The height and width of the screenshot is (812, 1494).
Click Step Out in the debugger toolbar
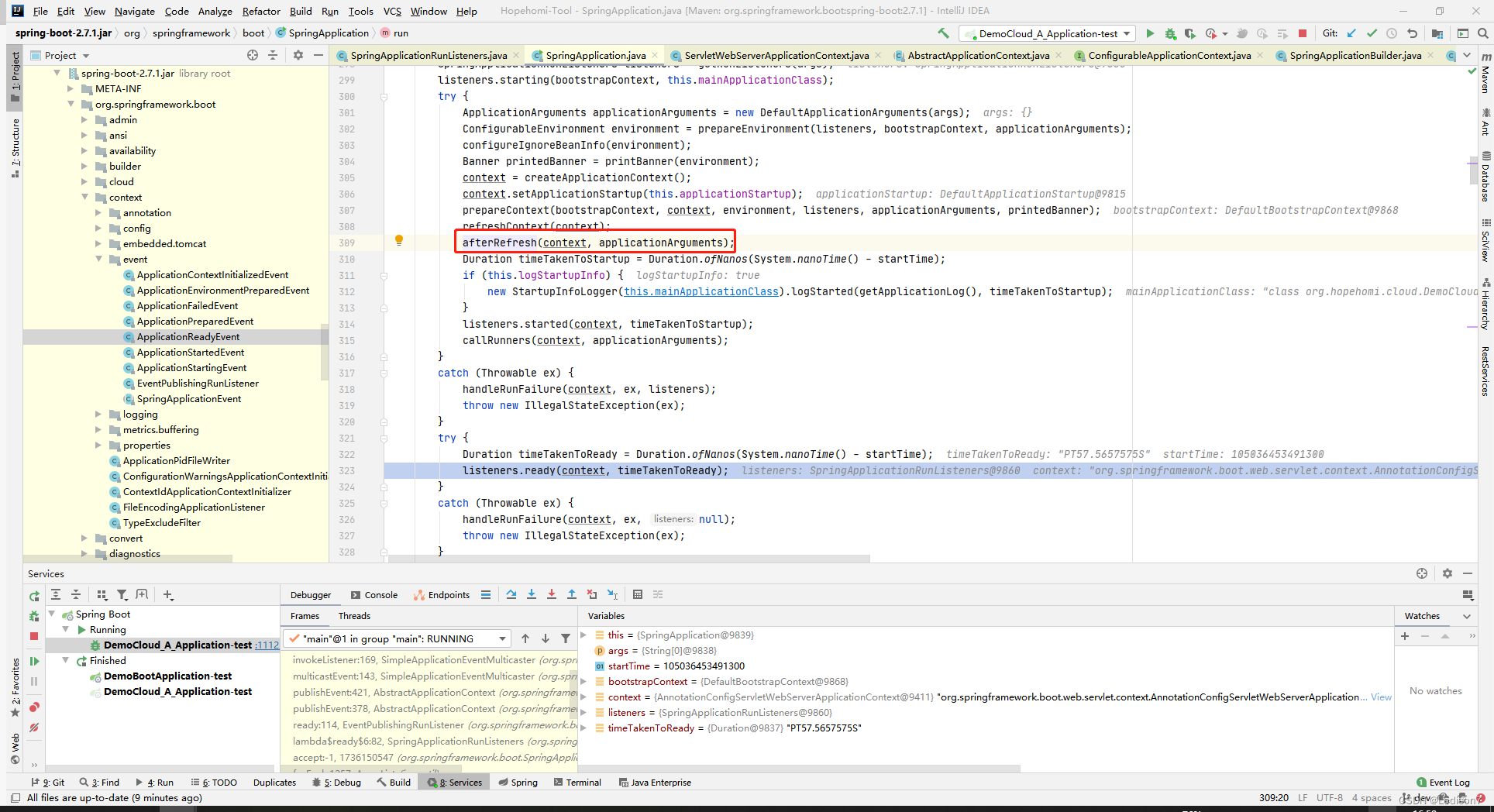[x=572, y=594]
